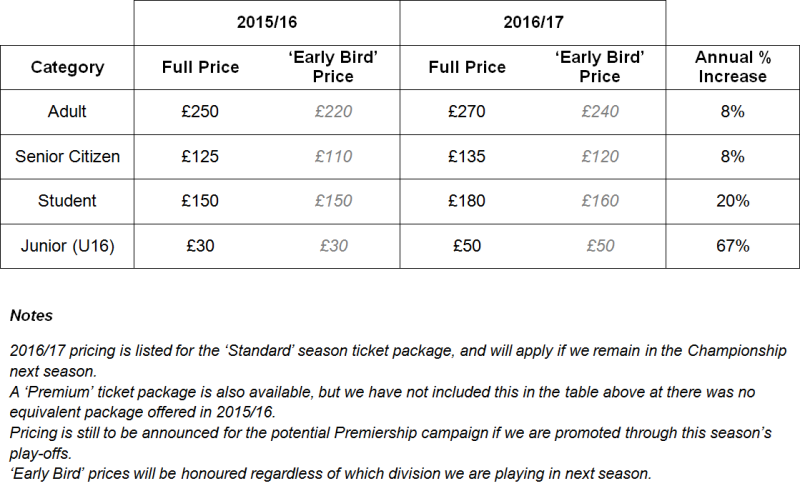Select the Category header cell

pos(67,68)
